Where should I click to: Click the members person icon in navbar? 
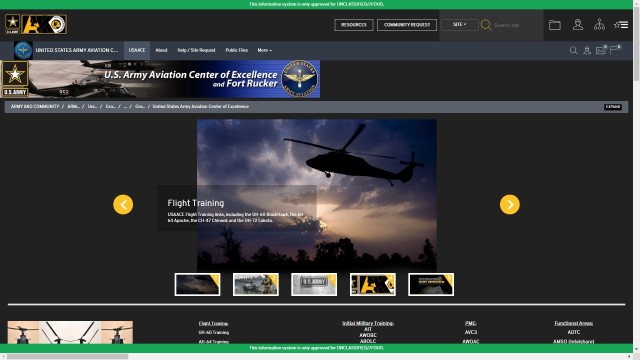(x=587, y=50)
